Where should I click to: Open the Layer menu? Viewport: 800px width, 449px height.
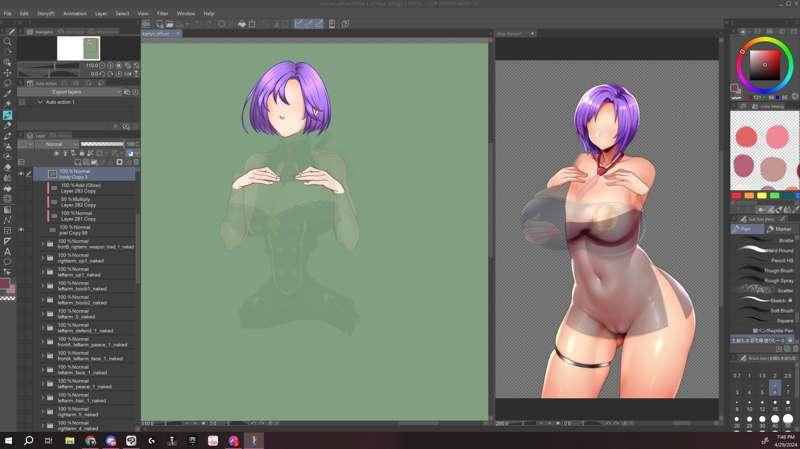pyautogui.click(x=101, y=13)
